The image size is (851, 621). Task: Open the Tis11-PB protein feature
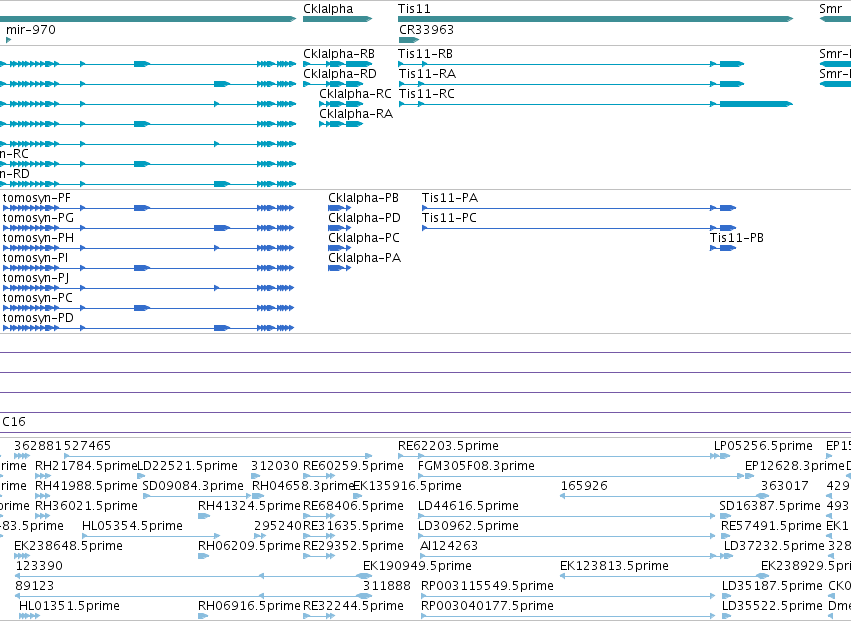tap(723, 248)
